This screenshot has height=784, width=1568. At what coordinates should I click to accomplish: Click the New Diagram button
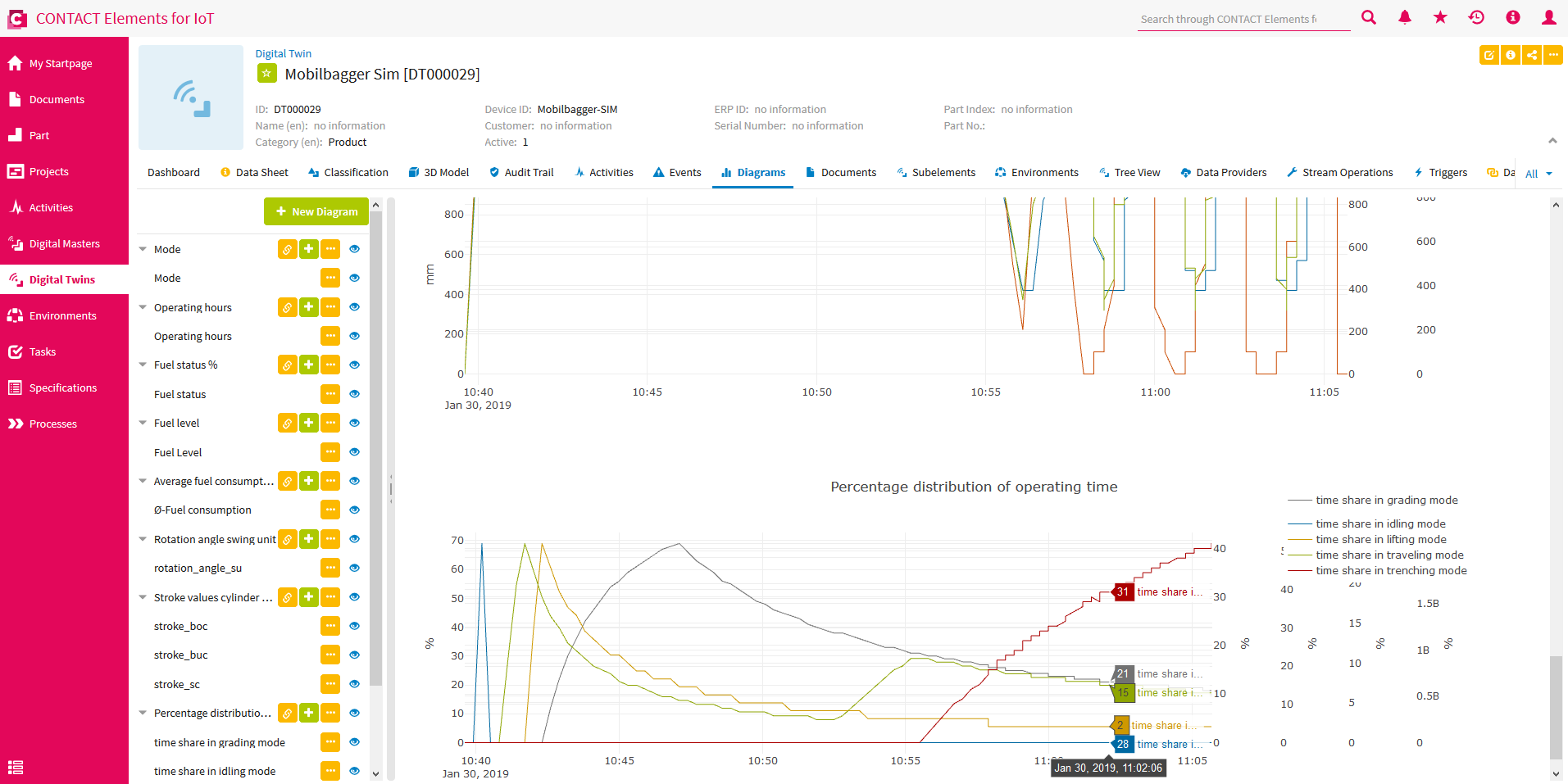point(316,211)
